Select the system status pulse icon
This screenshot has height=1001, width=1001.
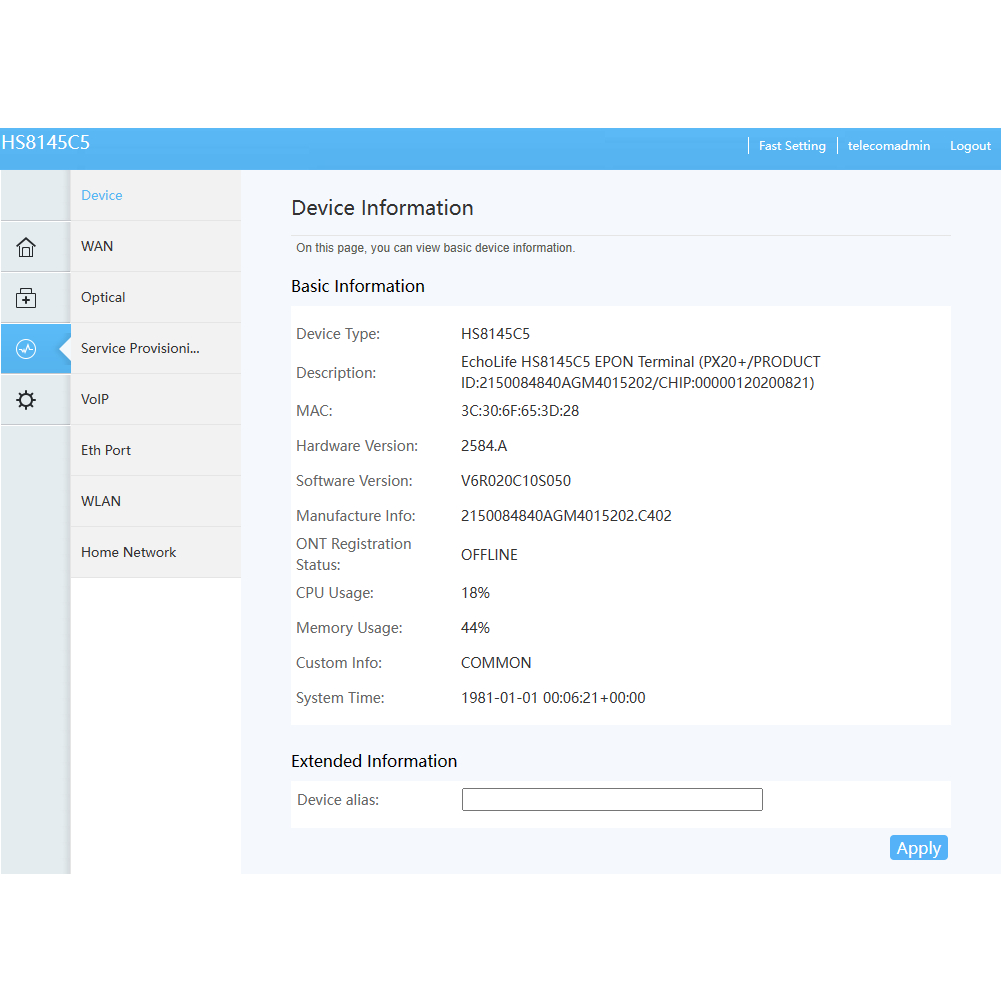[27, 349]
